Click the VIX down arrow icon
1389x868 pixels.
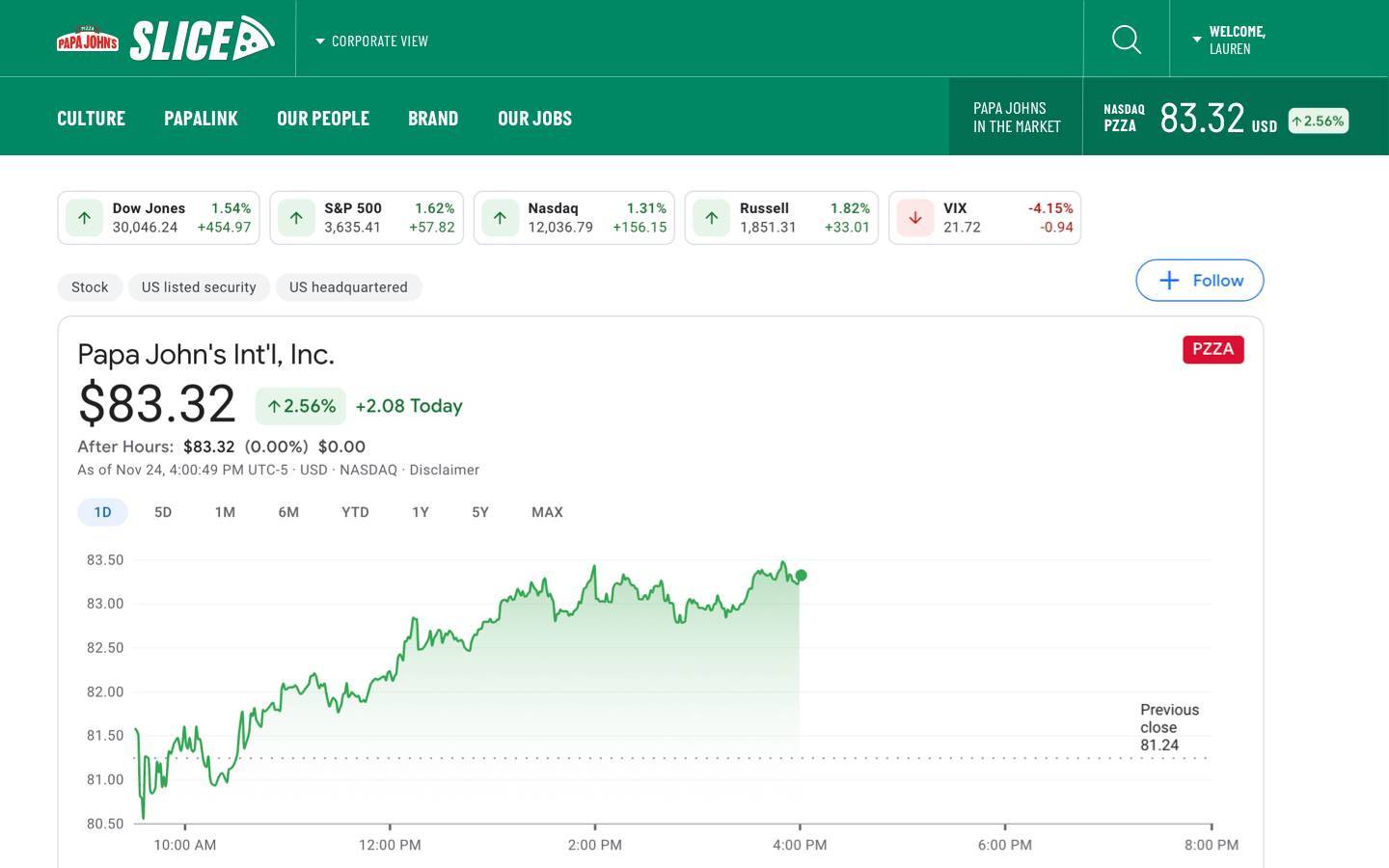point(914,218)
